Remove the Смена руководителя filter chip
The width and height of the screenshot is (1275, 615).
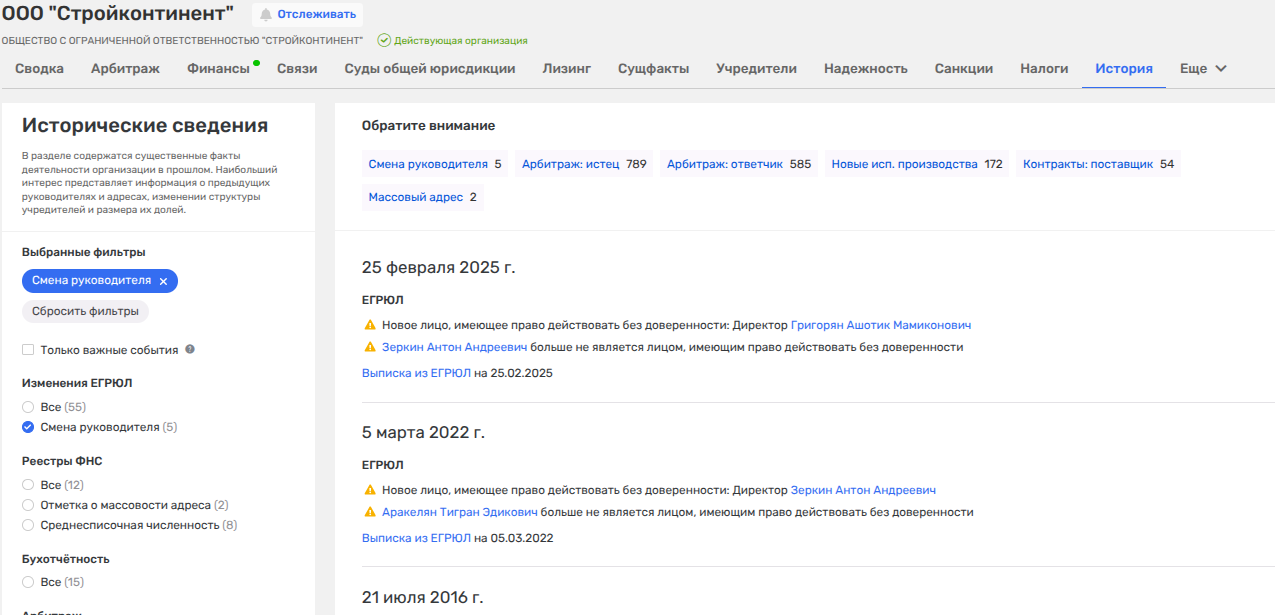163,281
